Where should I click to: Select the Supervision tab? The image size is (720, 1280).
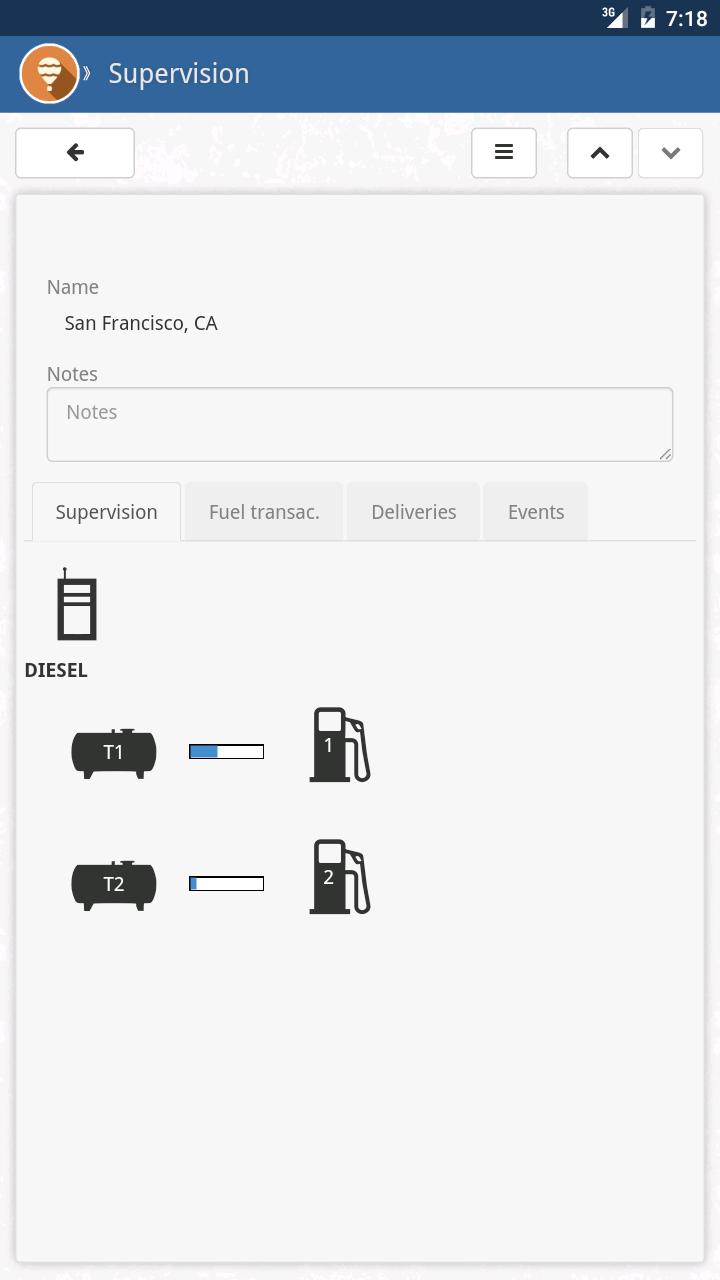(x=106, y=512)
